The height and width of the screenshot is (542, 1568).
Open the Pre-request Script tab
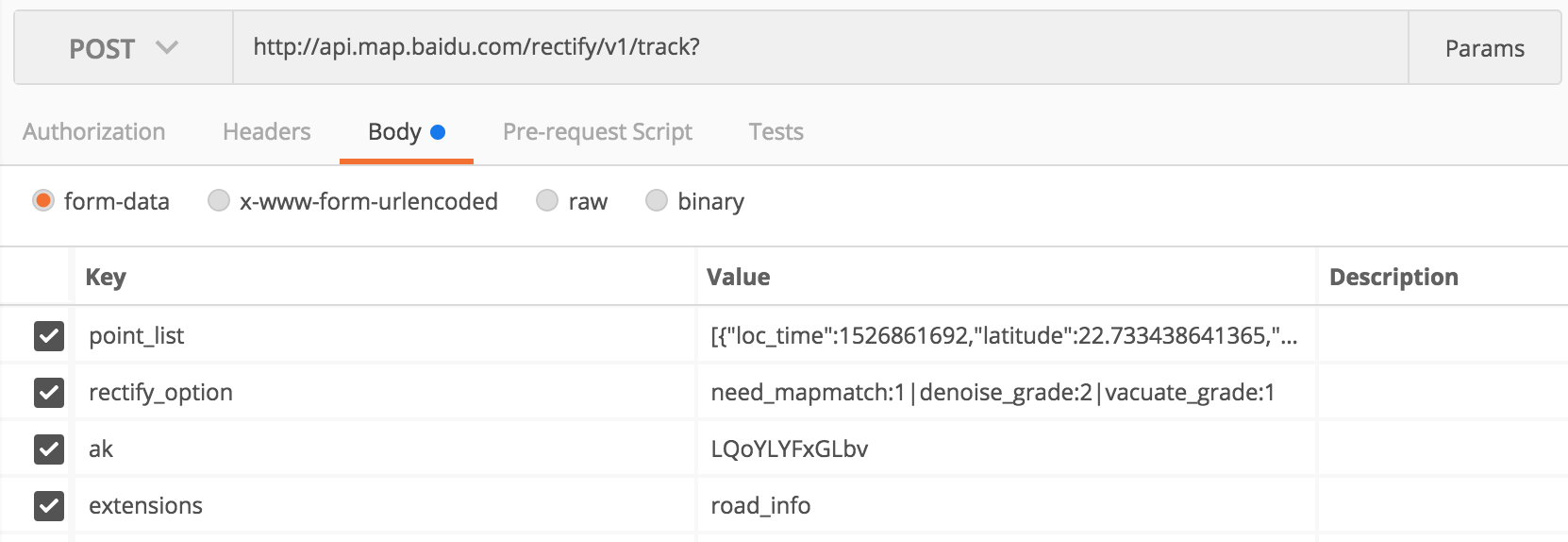tap(597, 131)
